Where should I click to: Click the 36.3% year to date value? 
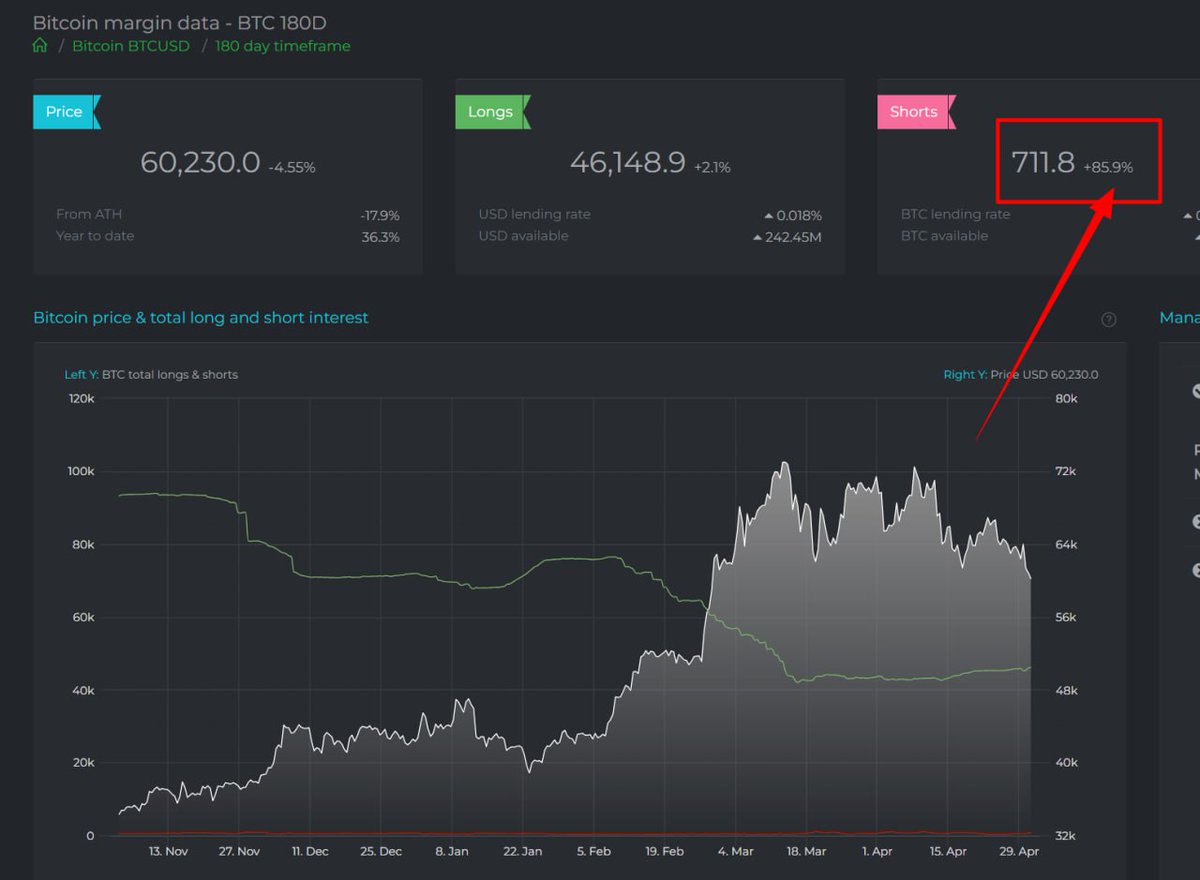tap(381, 237)
